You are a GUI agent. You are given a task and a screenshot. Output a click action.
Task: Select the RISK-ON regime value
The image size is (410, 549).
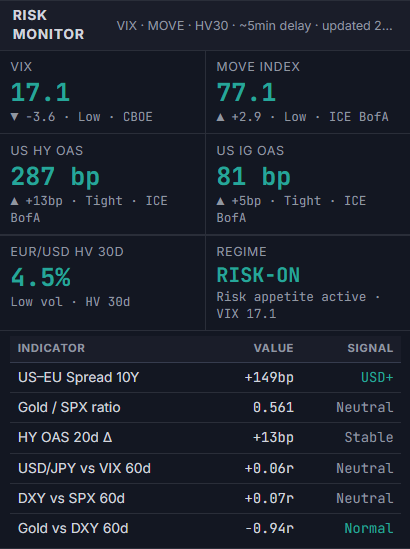tap(258, 275)
